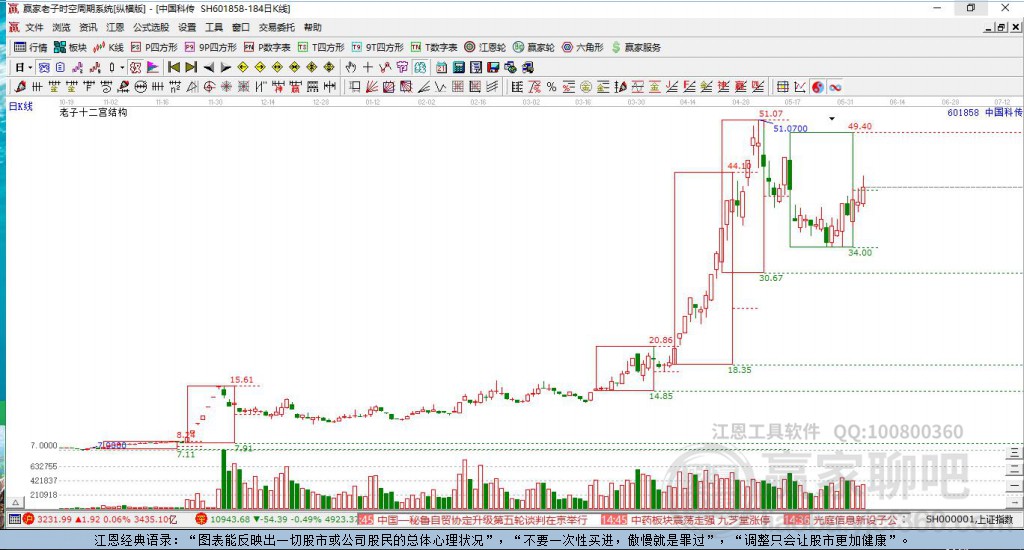This screenshot has height=550, width=1024.
Task: Open the T四方形 tool
Action: [321, 47]
